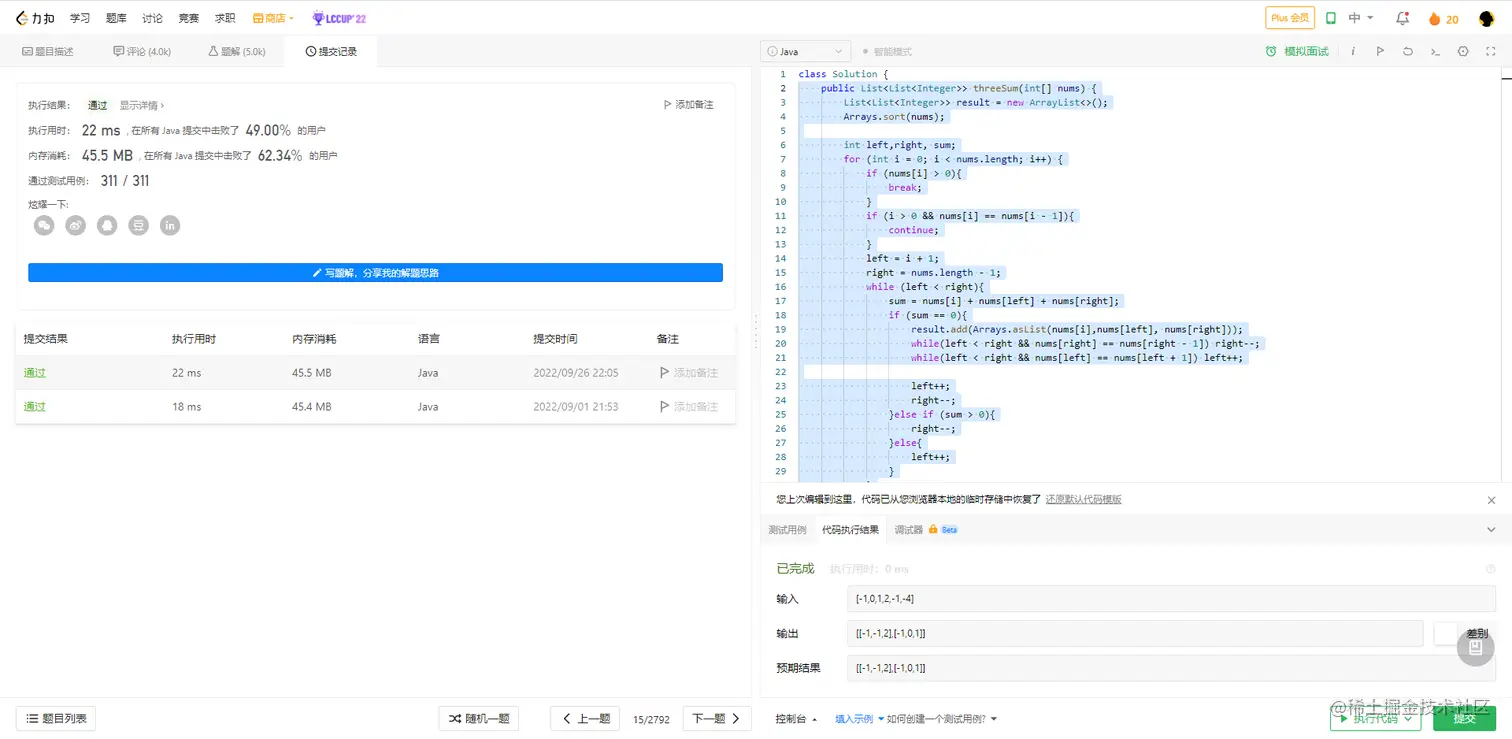Share result via LinkedIn icon
Screen dimensions: 1512x739
pos(170,226)
